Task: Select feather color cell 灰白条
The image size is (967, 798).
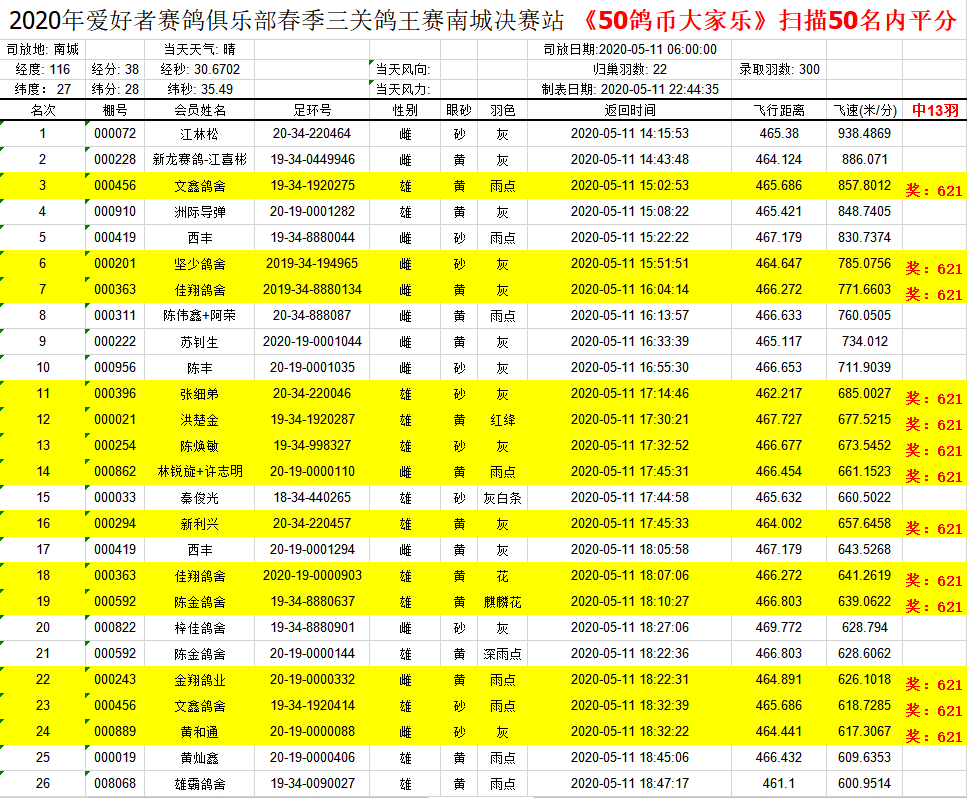Action: tap(503, 498)
